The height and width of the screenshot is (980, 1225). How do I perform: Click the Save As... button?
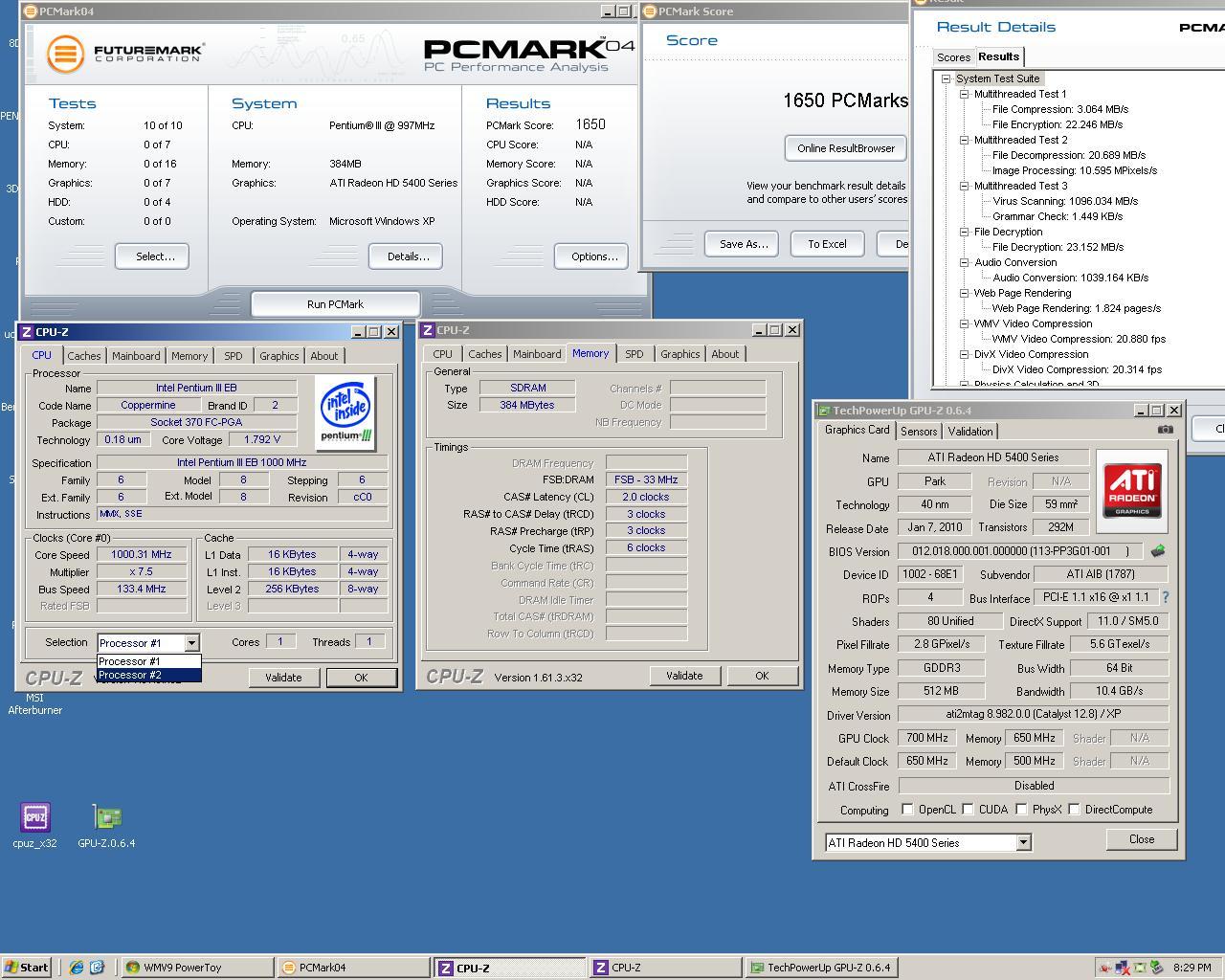744,244
